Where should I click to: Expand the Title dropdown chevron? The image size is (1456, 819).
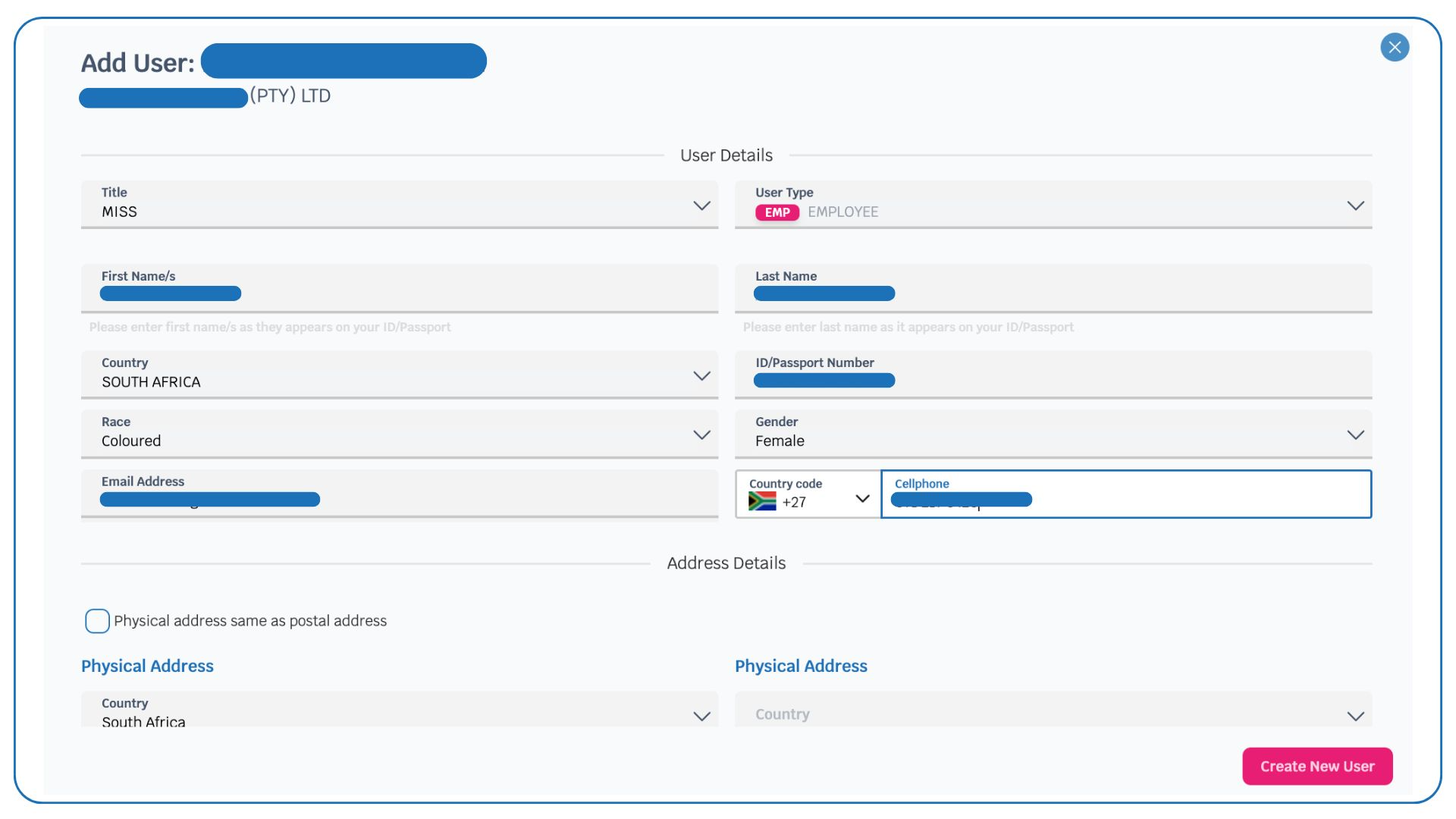701,206
